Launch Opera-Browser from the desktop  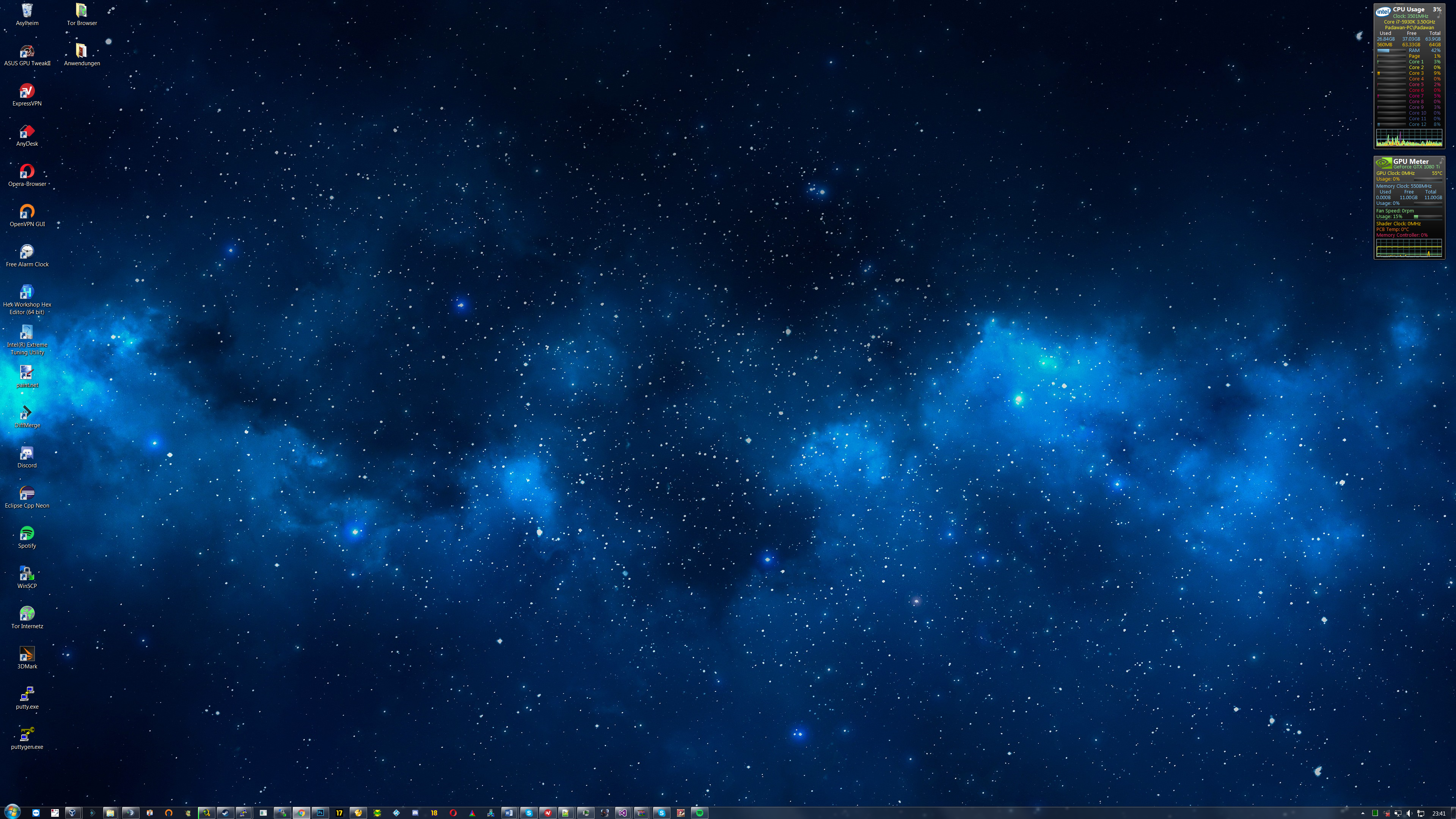tap(27, 175)
